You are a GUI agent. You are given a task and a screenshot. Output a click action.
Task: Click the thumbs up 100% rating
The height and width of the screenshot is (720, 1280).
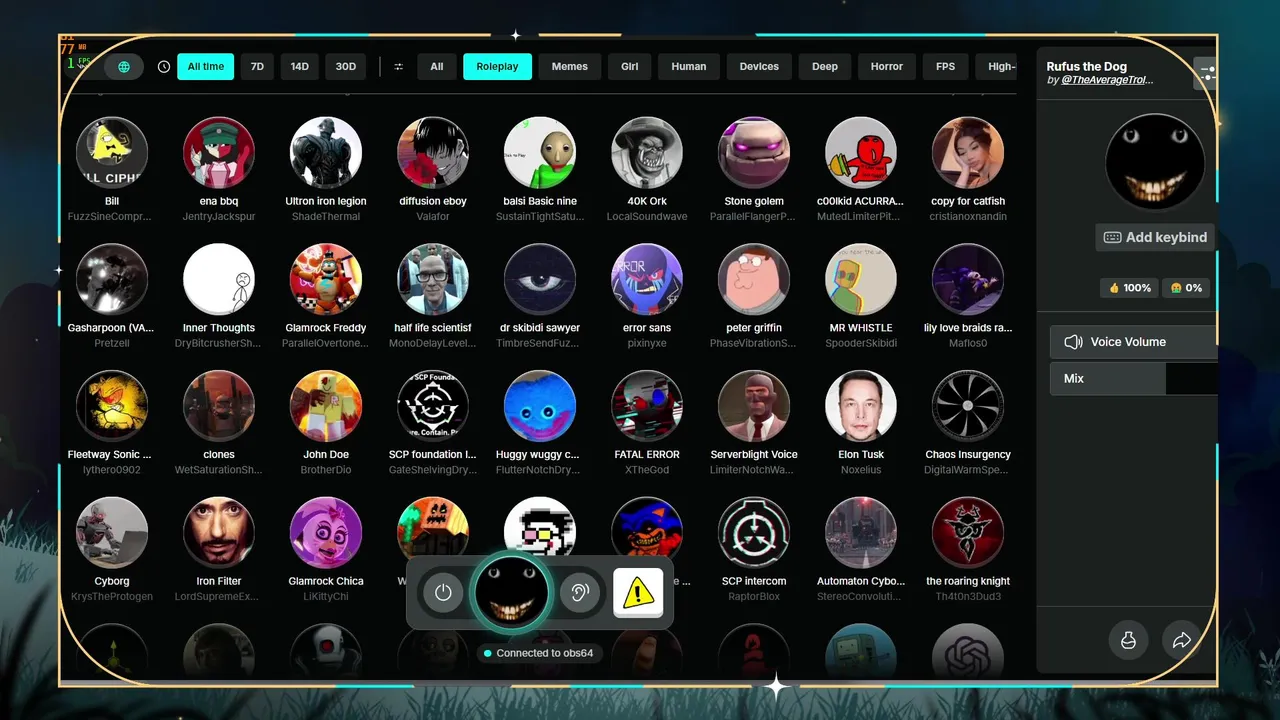click(x=1129, y=288)
